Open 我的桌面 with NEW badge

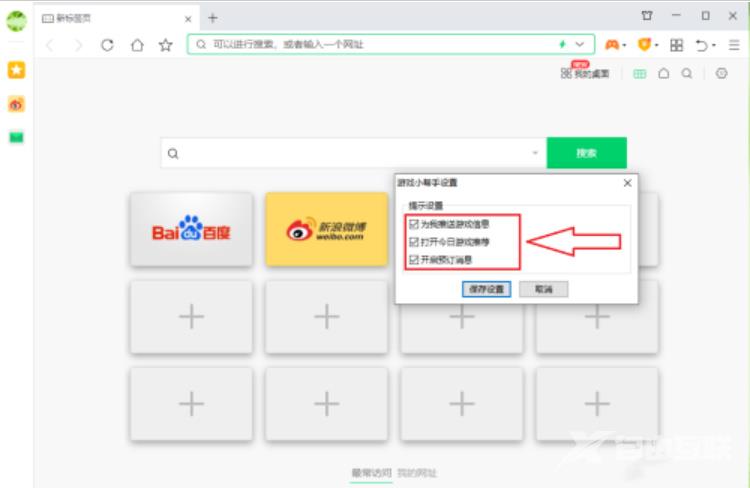pos(585,73)
